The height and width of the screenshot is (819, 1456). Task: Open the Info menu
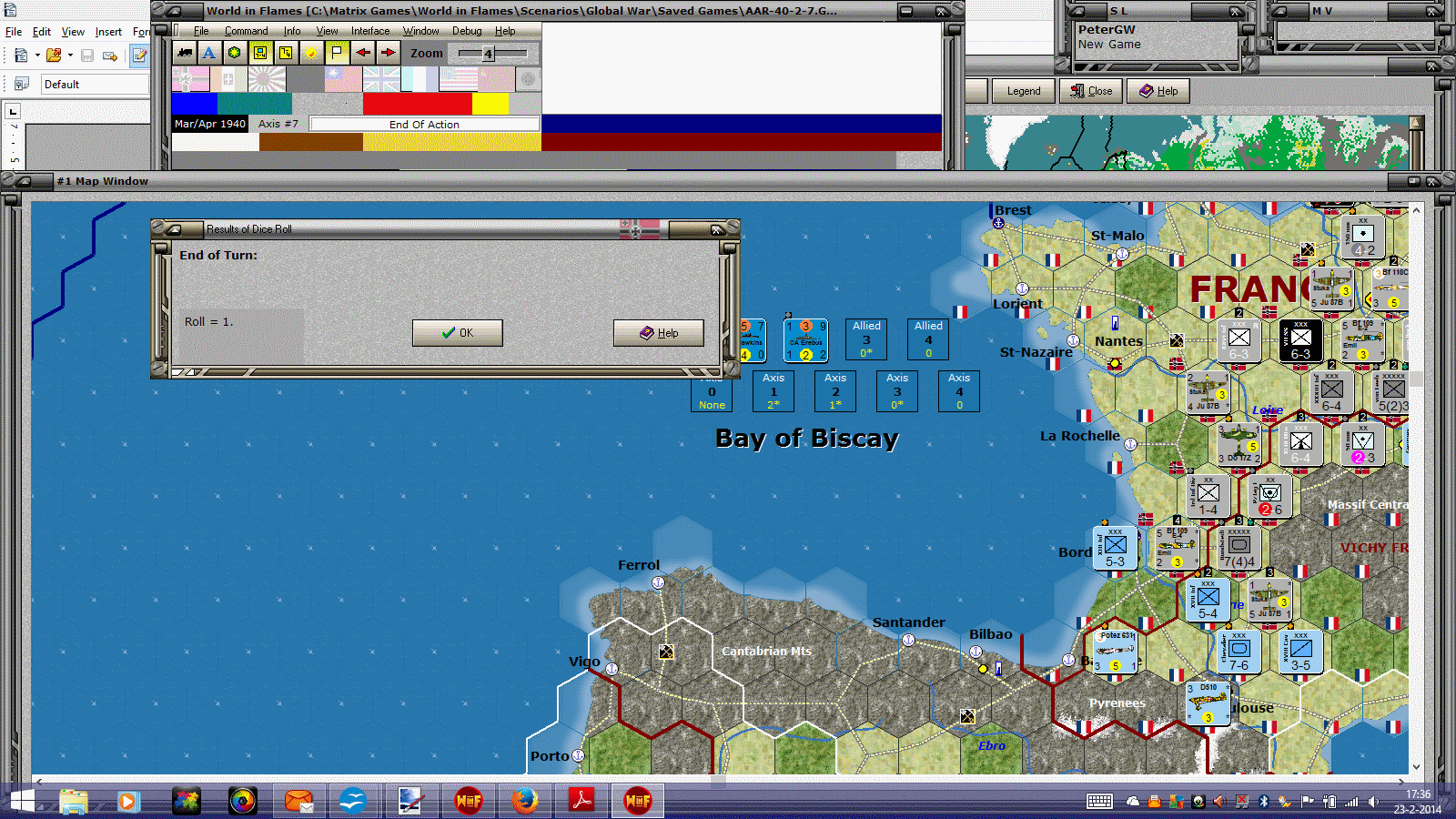pyautogui.click(x=291, y=31)
